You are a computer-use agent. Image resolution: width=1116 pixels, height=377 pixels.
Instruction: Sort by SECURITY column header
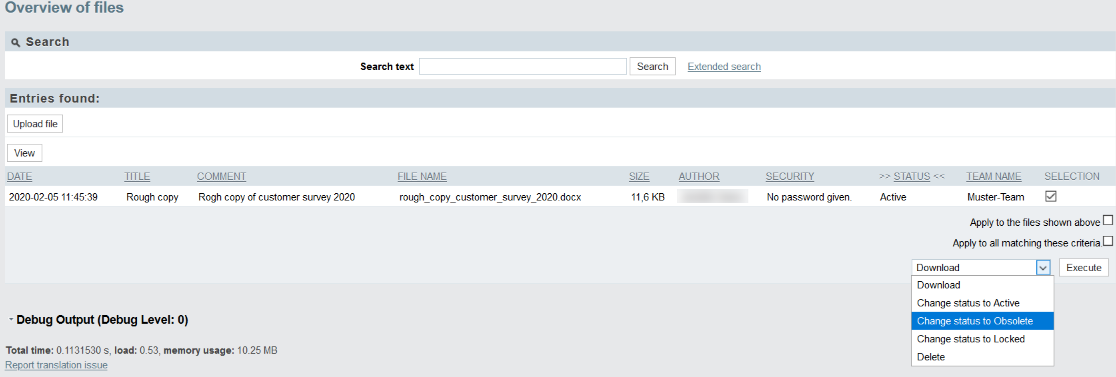coord(789,176)
